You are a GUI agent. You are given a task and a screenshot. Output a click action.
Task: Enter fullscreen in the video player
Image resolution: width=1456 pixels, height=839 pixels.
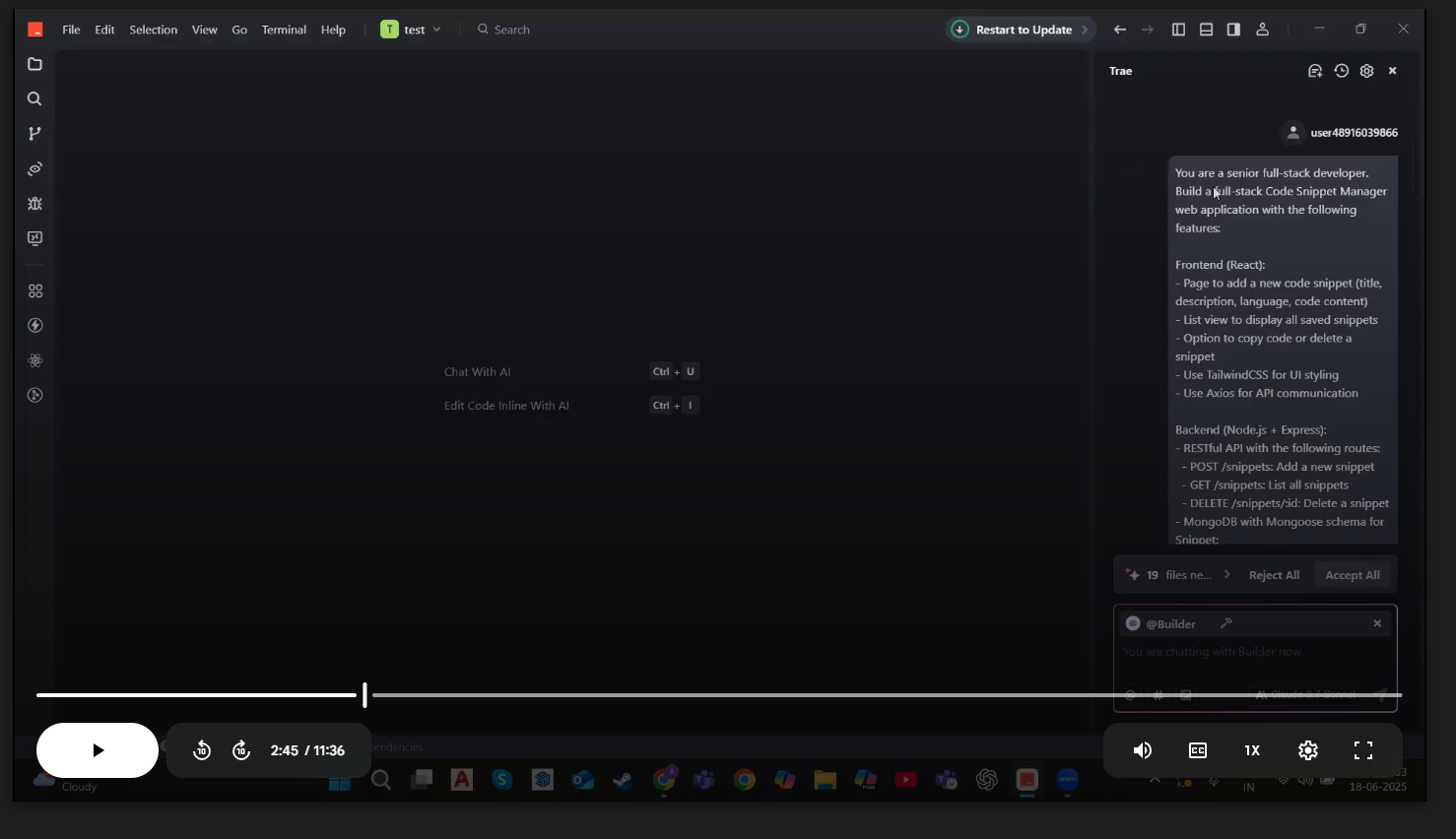(1363, 750)
